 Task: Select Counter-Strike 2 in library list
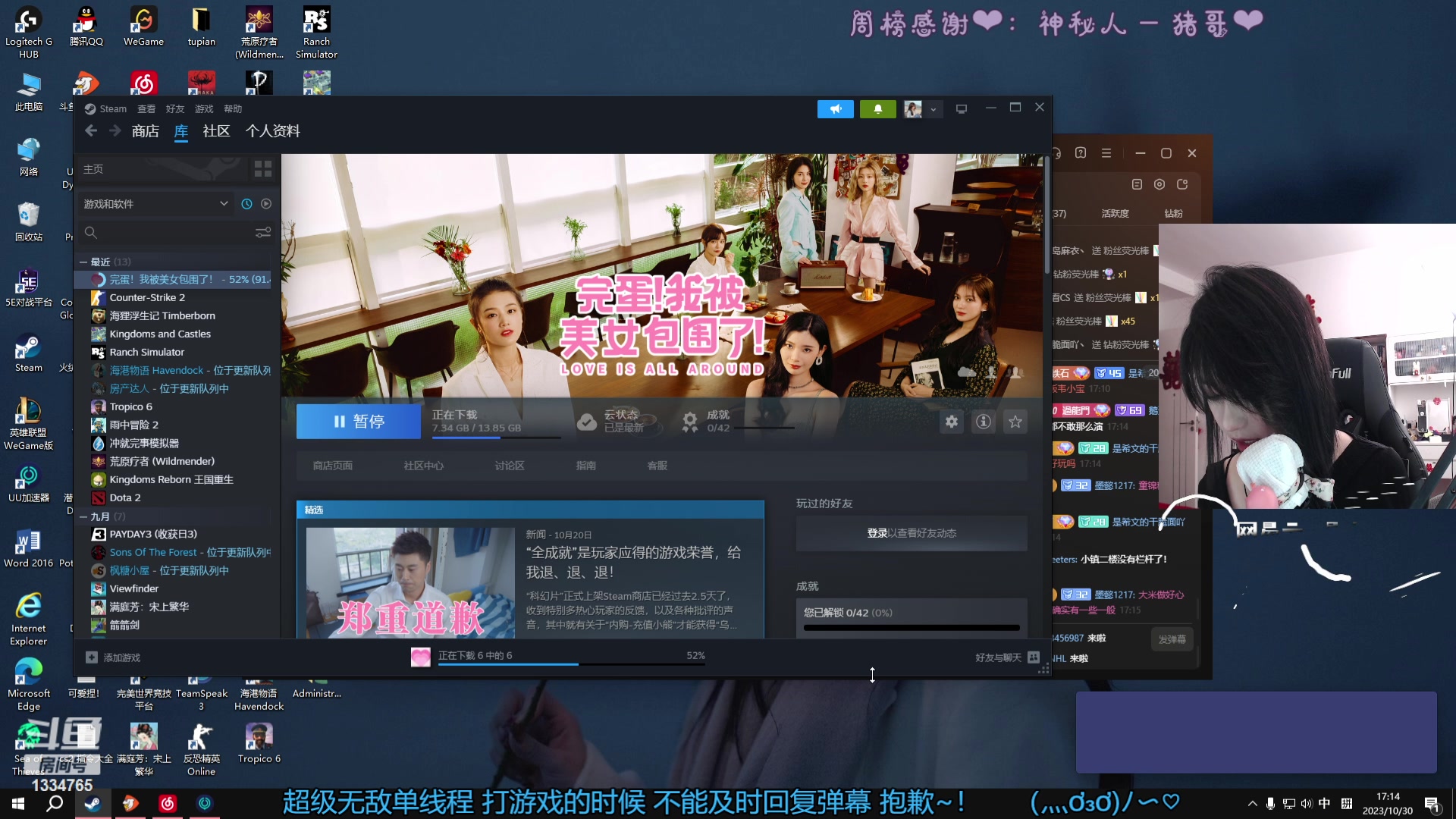point(147,297)
